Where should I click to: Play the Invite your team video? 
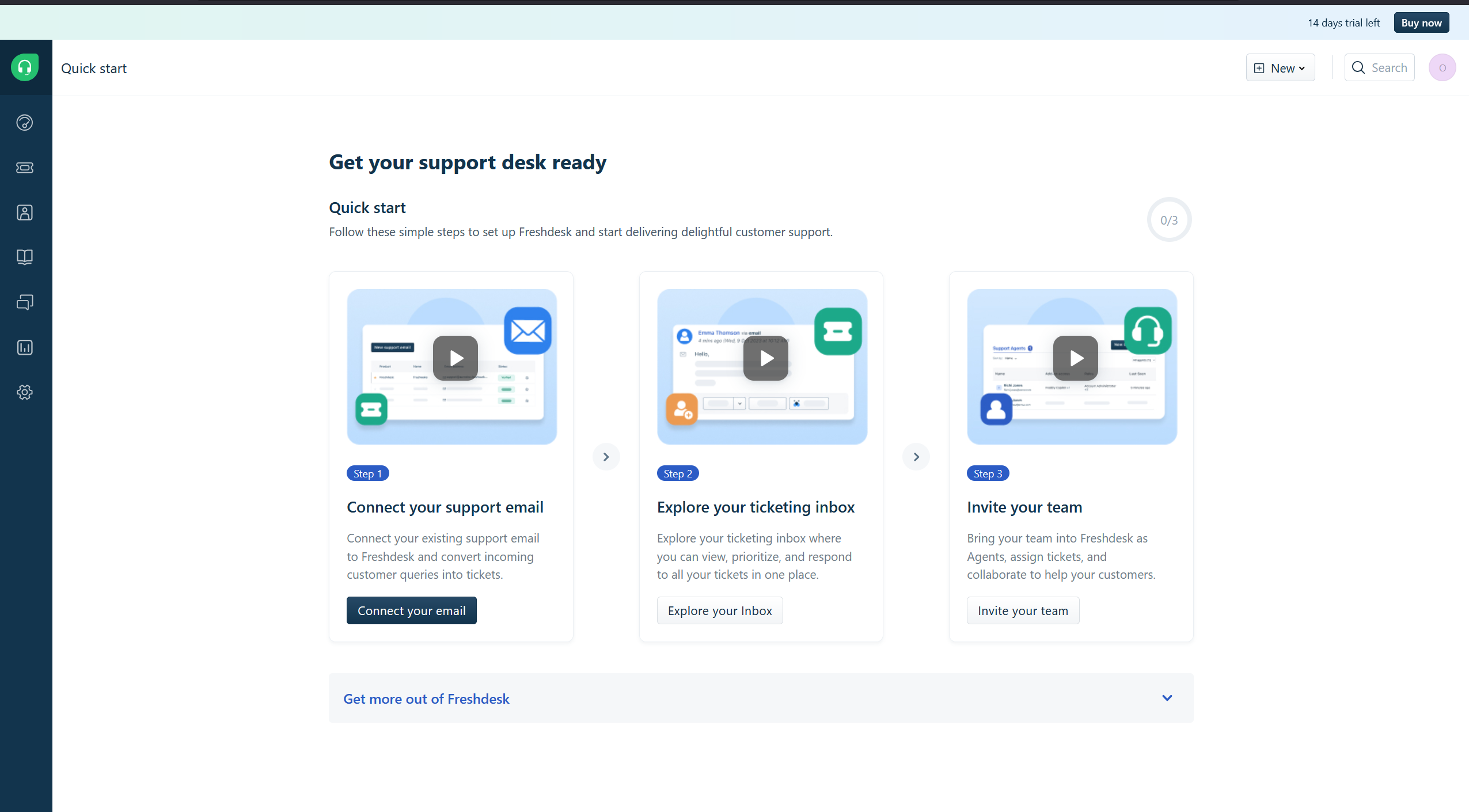click(1075, 358)
